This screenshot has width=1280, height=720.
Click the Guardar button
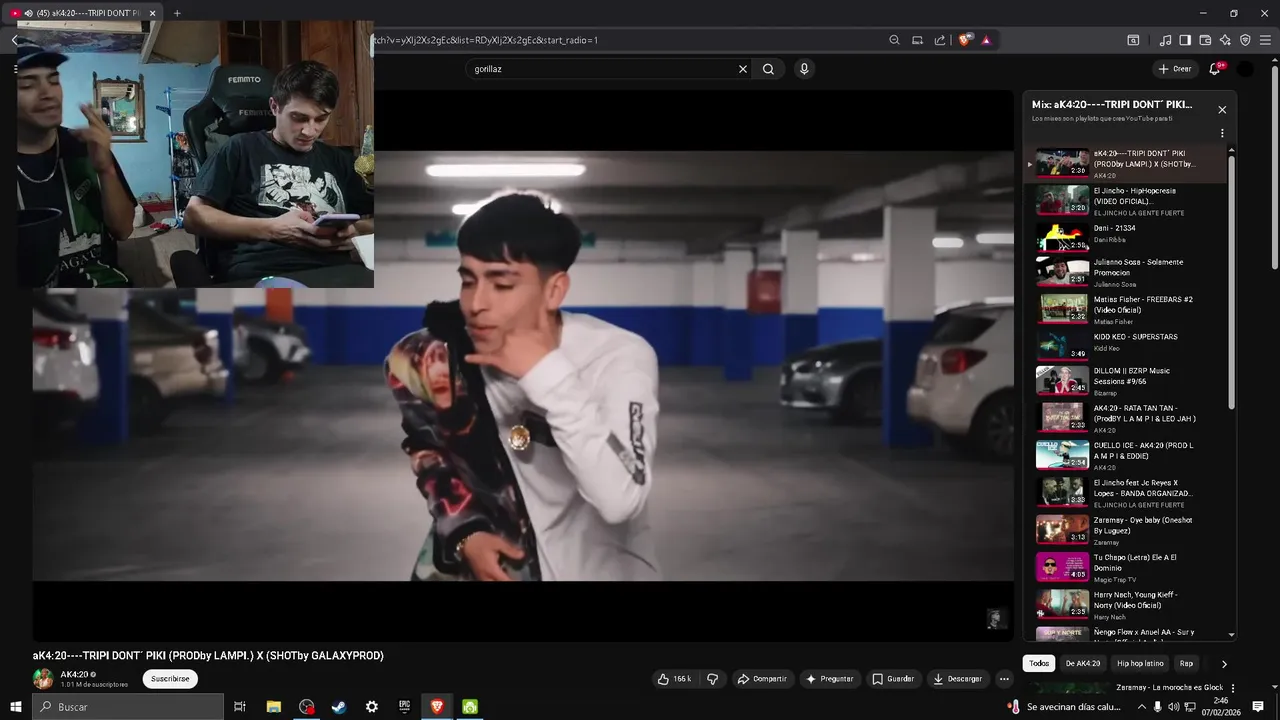pyautogui.click(x=893, y=679)
